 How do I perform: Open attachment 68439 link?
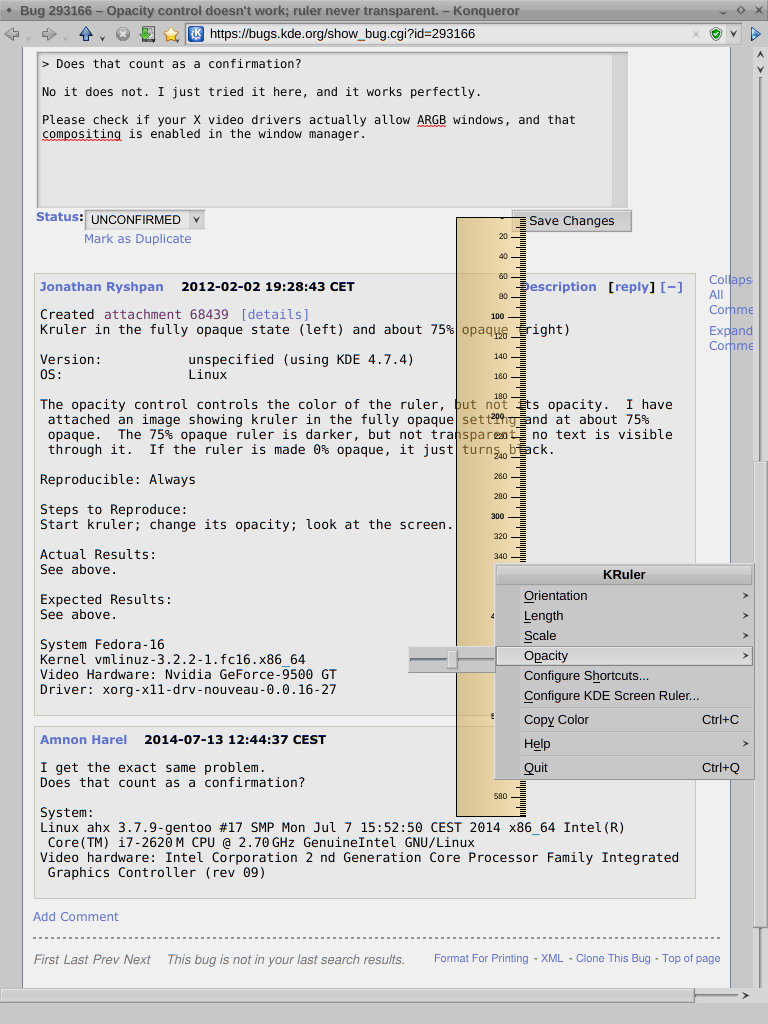[167, 315]
